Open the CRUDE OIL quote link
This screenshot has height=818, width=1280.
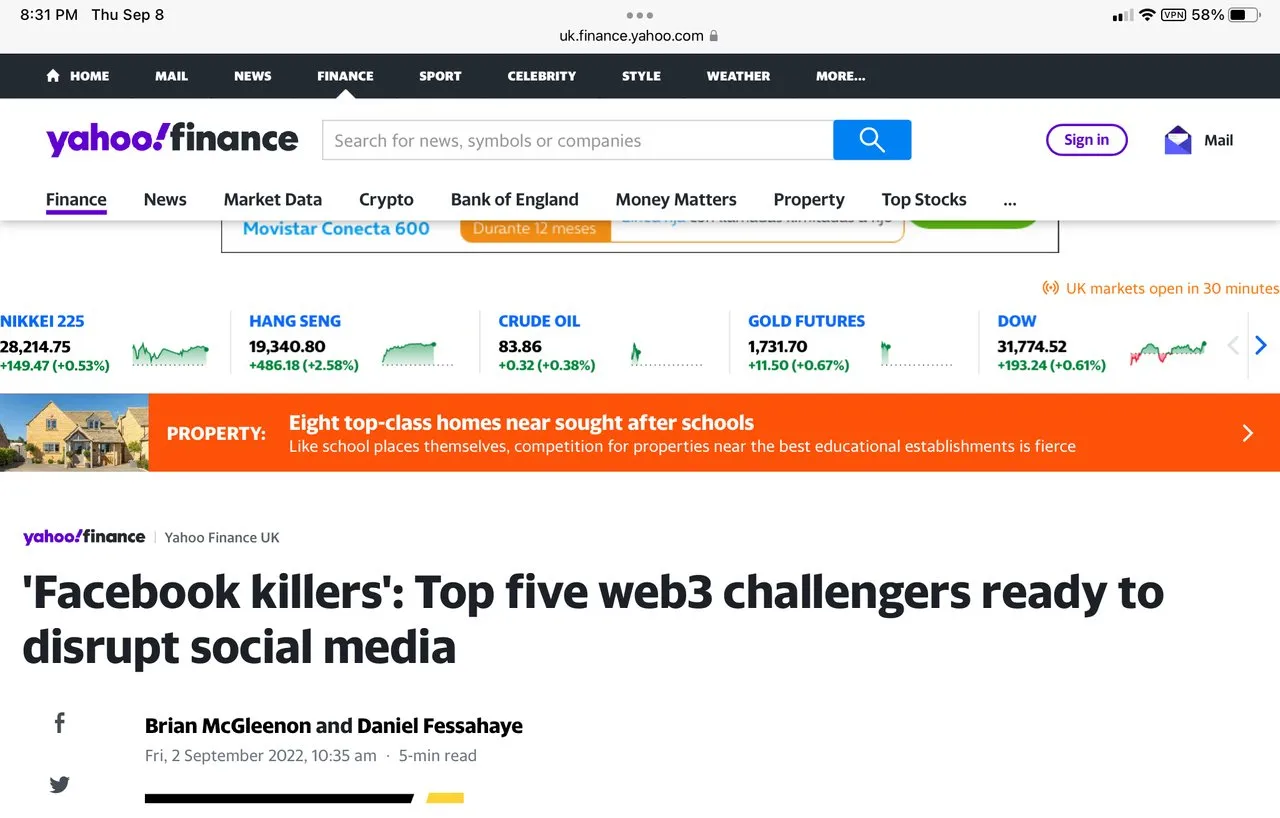pos(539,321)
